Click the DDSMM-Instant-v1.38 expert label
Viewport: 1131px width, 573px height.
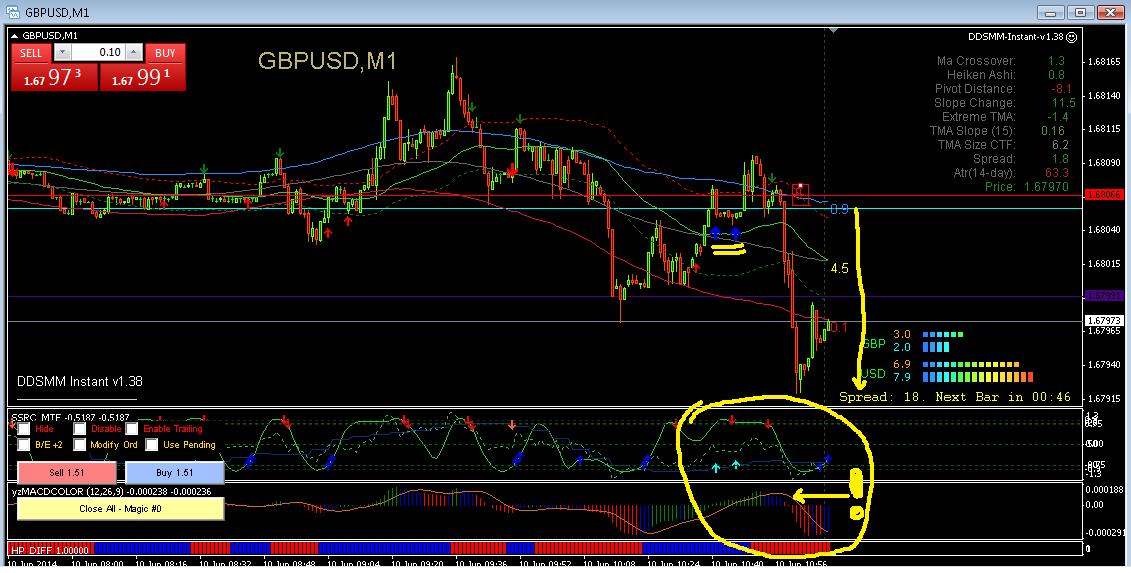click(1016, 37)
